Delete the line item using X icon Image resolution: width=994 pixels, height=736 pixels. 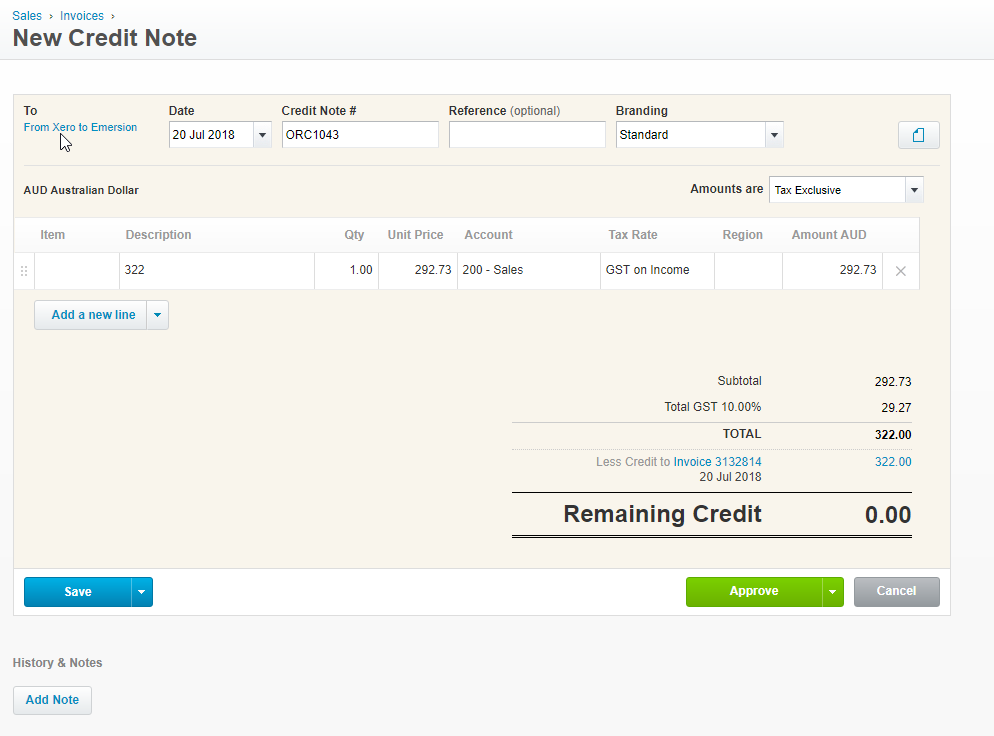900,271
